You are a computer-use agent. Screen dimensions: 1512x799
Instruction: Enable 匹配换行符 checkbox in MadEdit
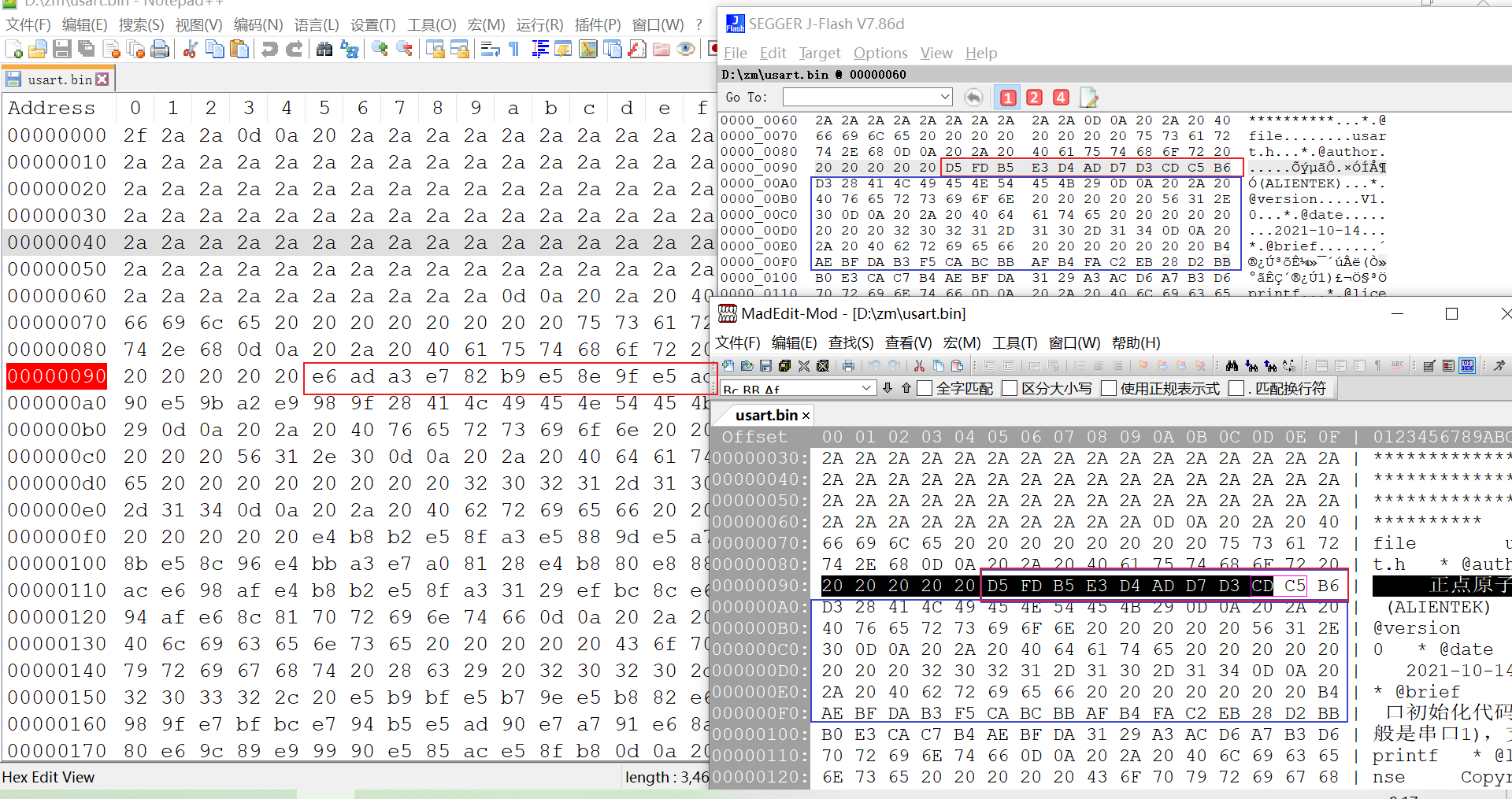pos(1236,388)
